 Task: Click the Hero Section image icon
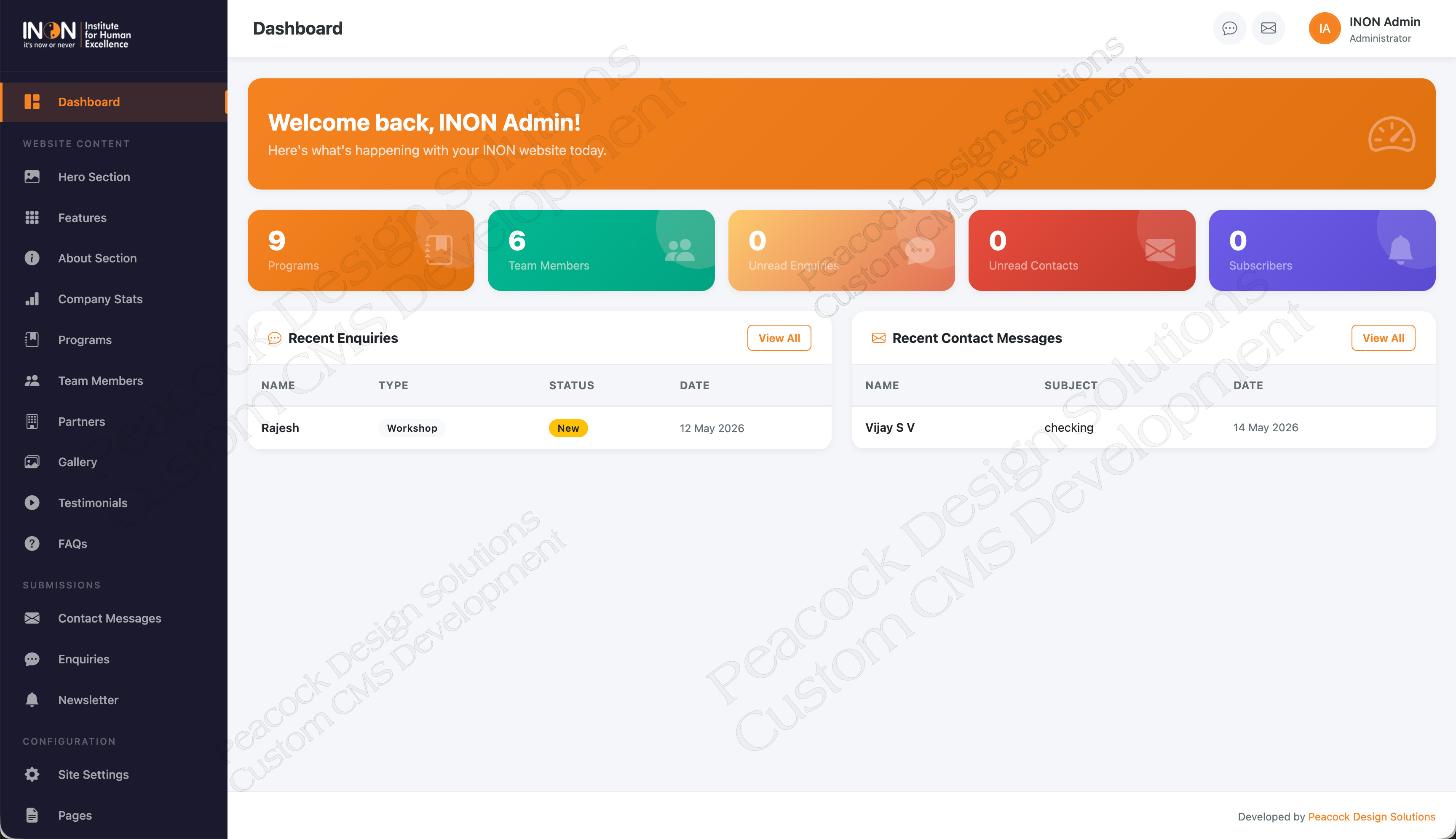coord(32,177)
